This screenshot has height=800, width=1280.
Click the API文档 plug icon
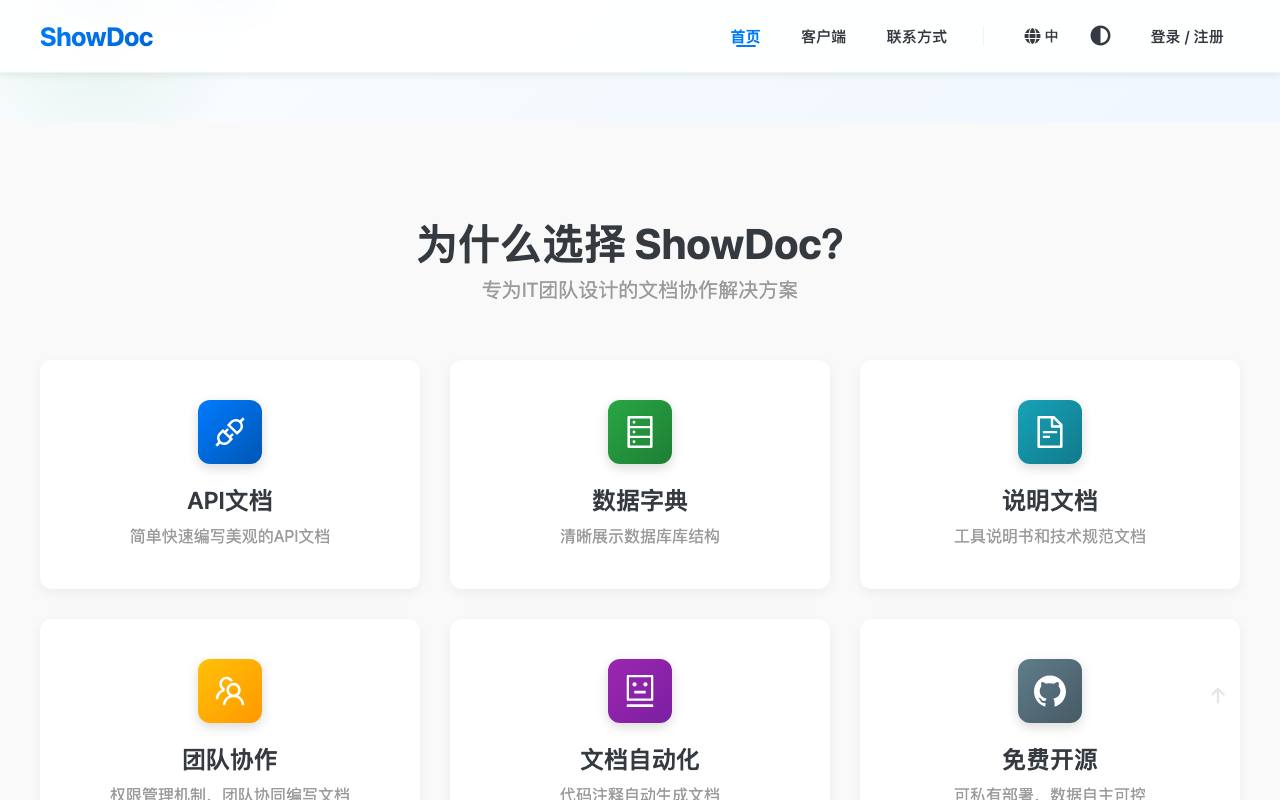pyautogui.click(x=230, y=432)
